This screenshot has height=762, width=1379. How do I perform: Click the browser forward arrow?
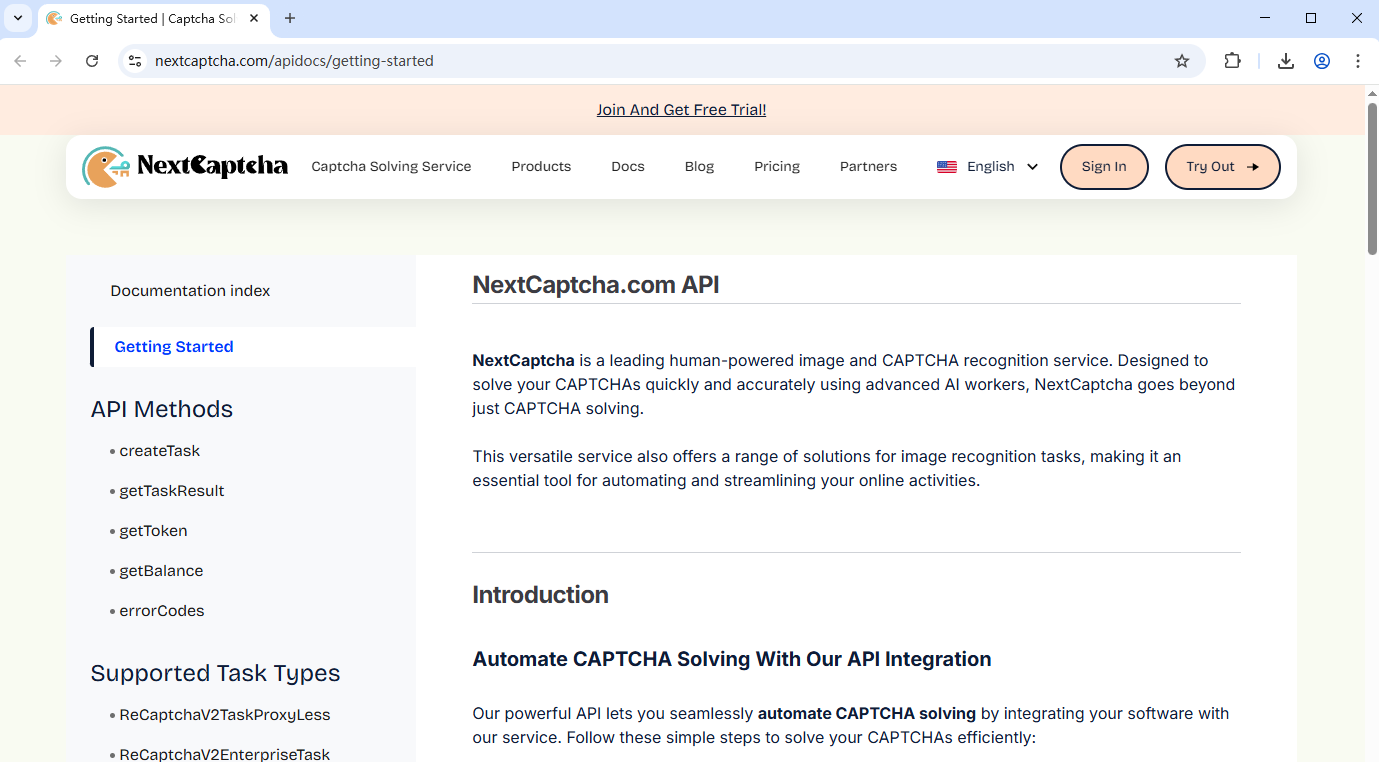[56, 61]
